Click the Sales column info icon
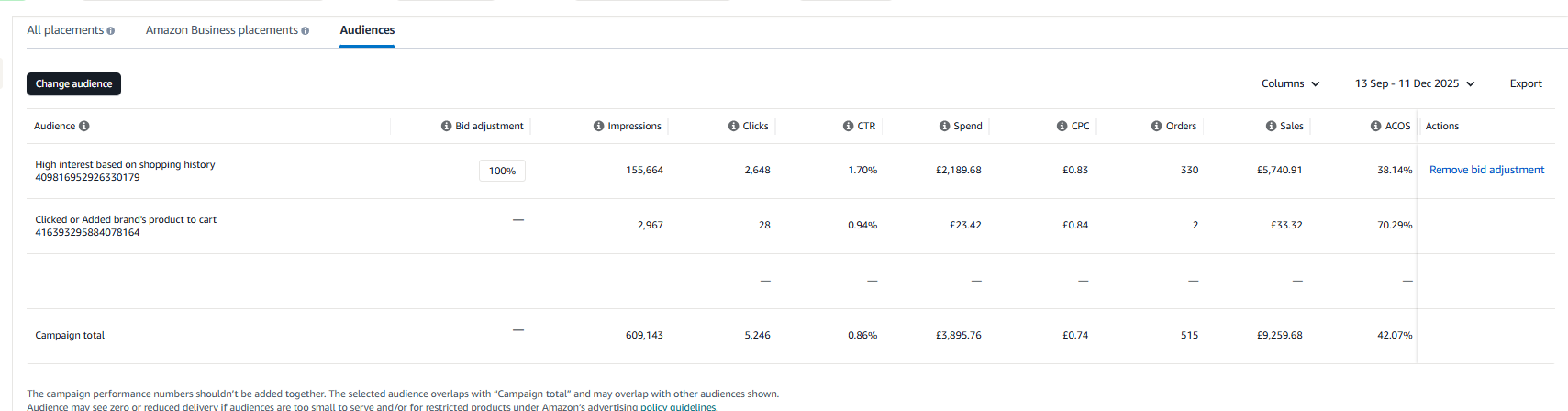1568x411 pixels. pyautogui.click(x=1272, y=127)
